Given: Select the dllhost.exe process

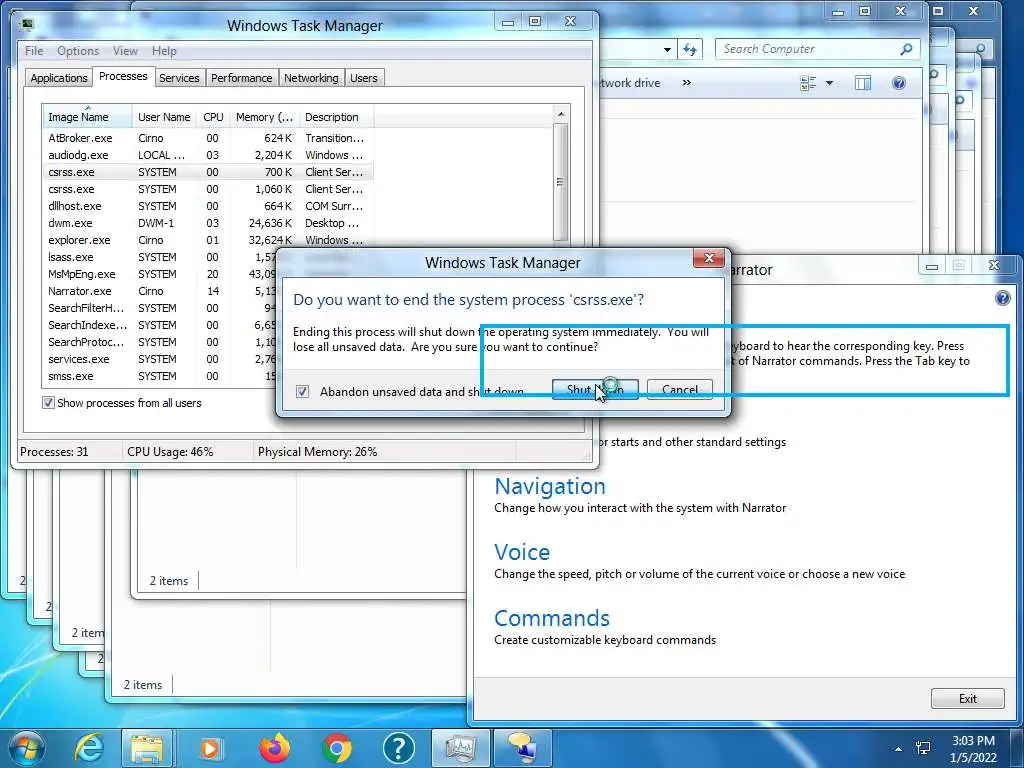Looking at the screenshot, I should pyautogui.click(x=208, y=206).
